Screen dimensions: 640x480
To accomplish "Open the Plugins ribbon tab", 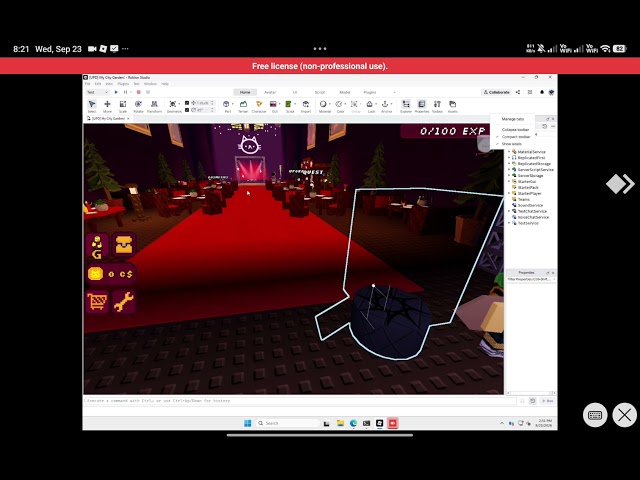I will tap(370, 92).
